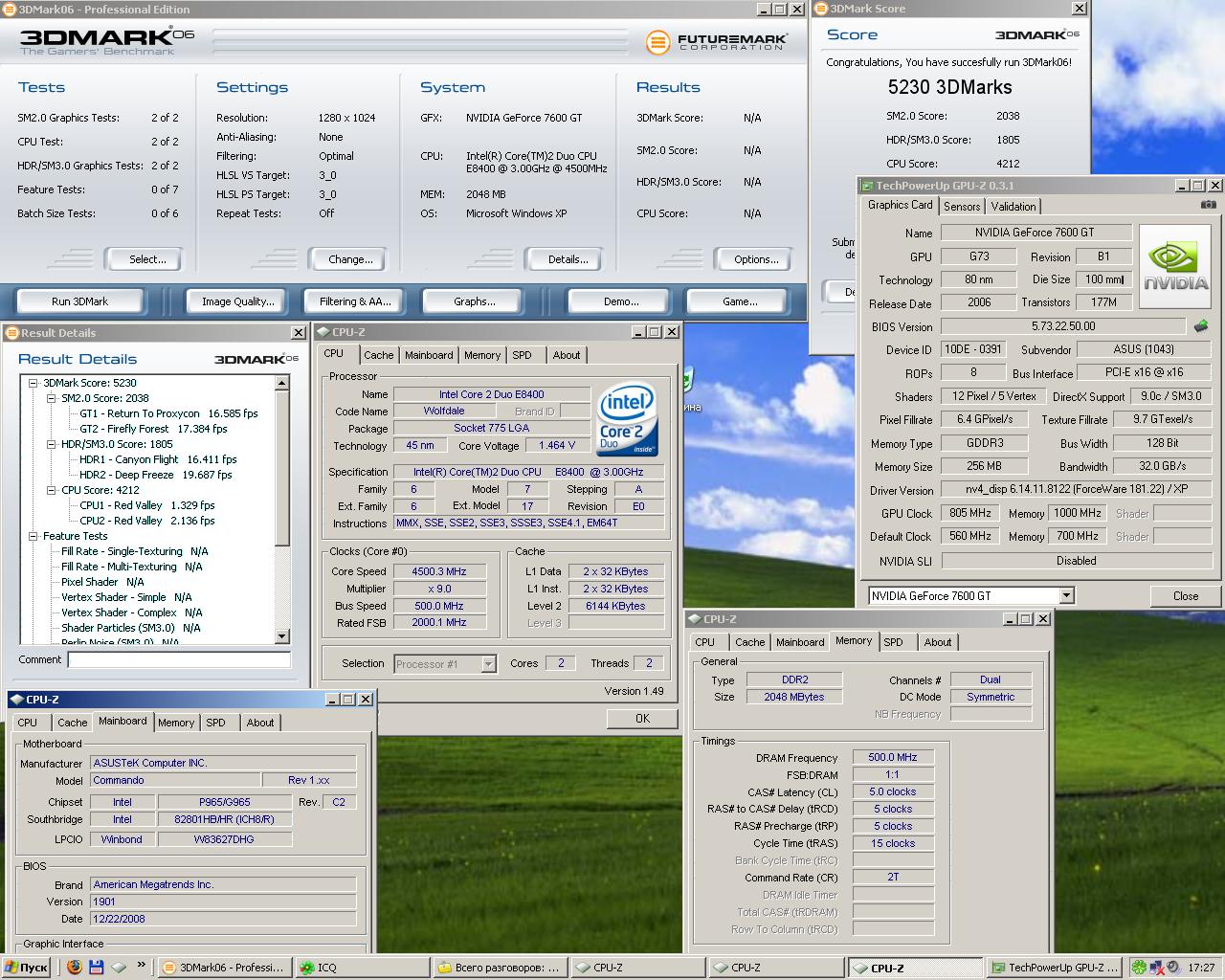Collapse the Feature Tests tree node
This screenshot has width=1225, height=980.
pos(33,536)
